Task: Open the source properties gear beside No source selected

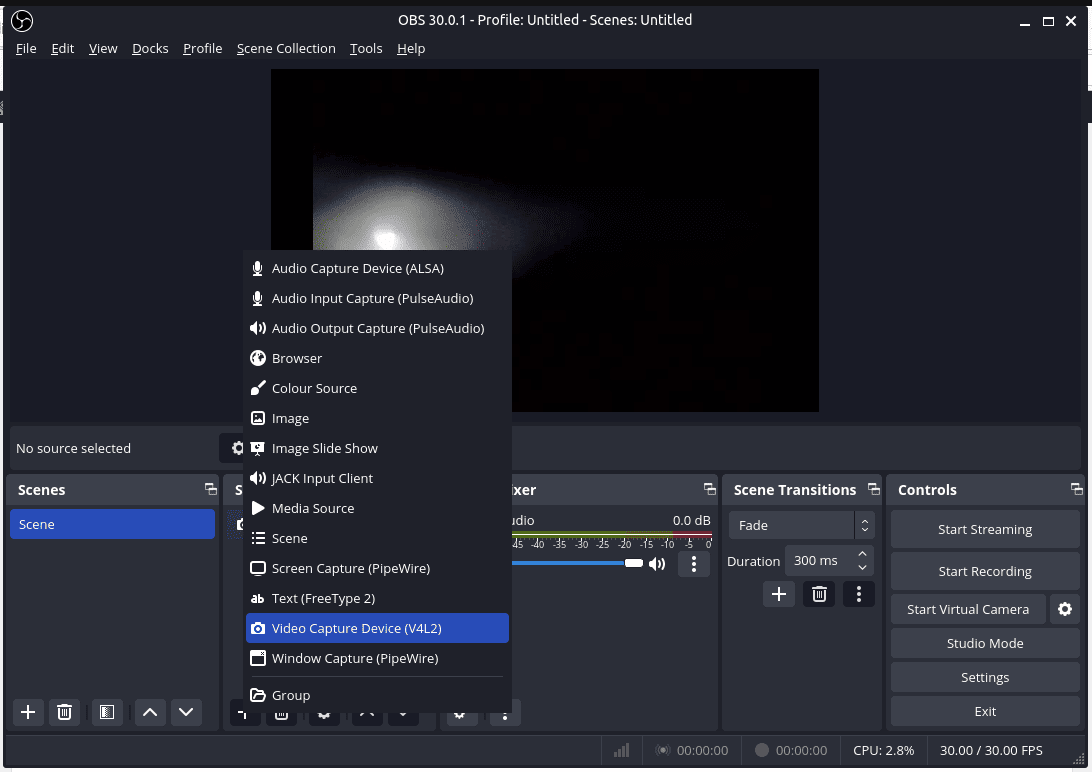Action: coord(237,448)
